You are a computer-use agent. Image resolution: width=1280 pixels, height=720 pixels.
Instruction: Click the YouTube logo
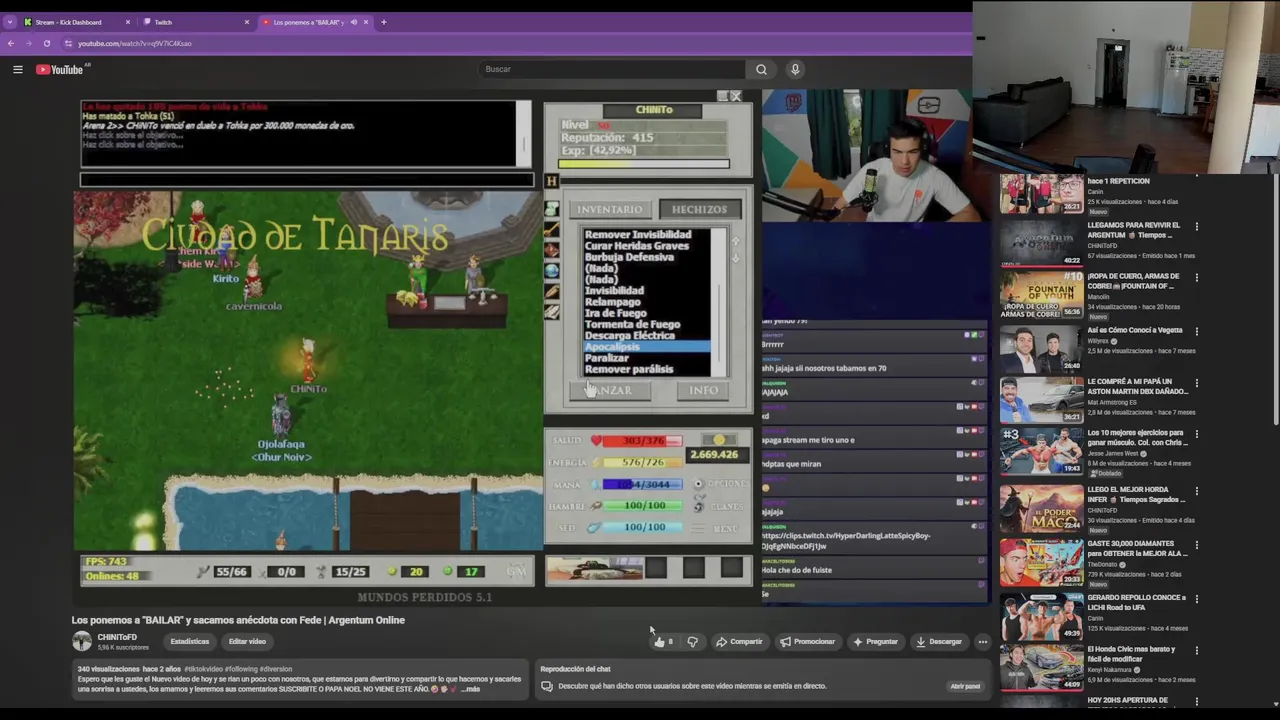60,69
